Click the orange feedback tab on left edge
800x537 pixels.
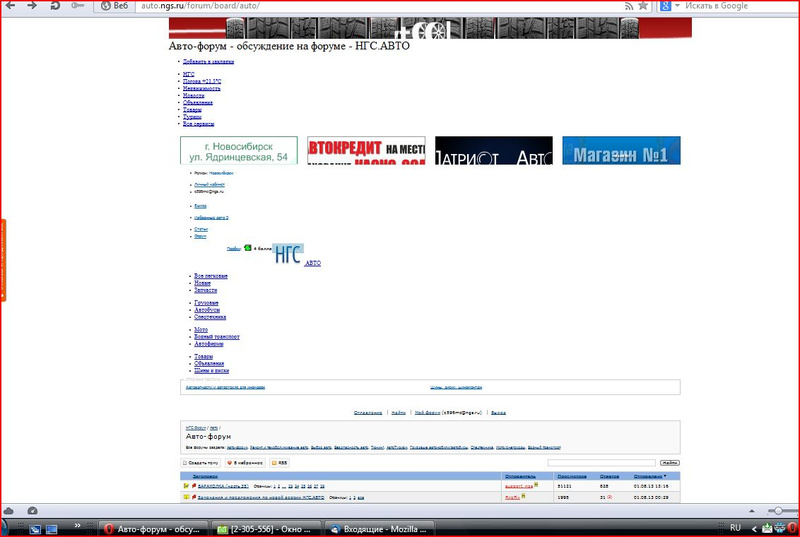(3, 261)
